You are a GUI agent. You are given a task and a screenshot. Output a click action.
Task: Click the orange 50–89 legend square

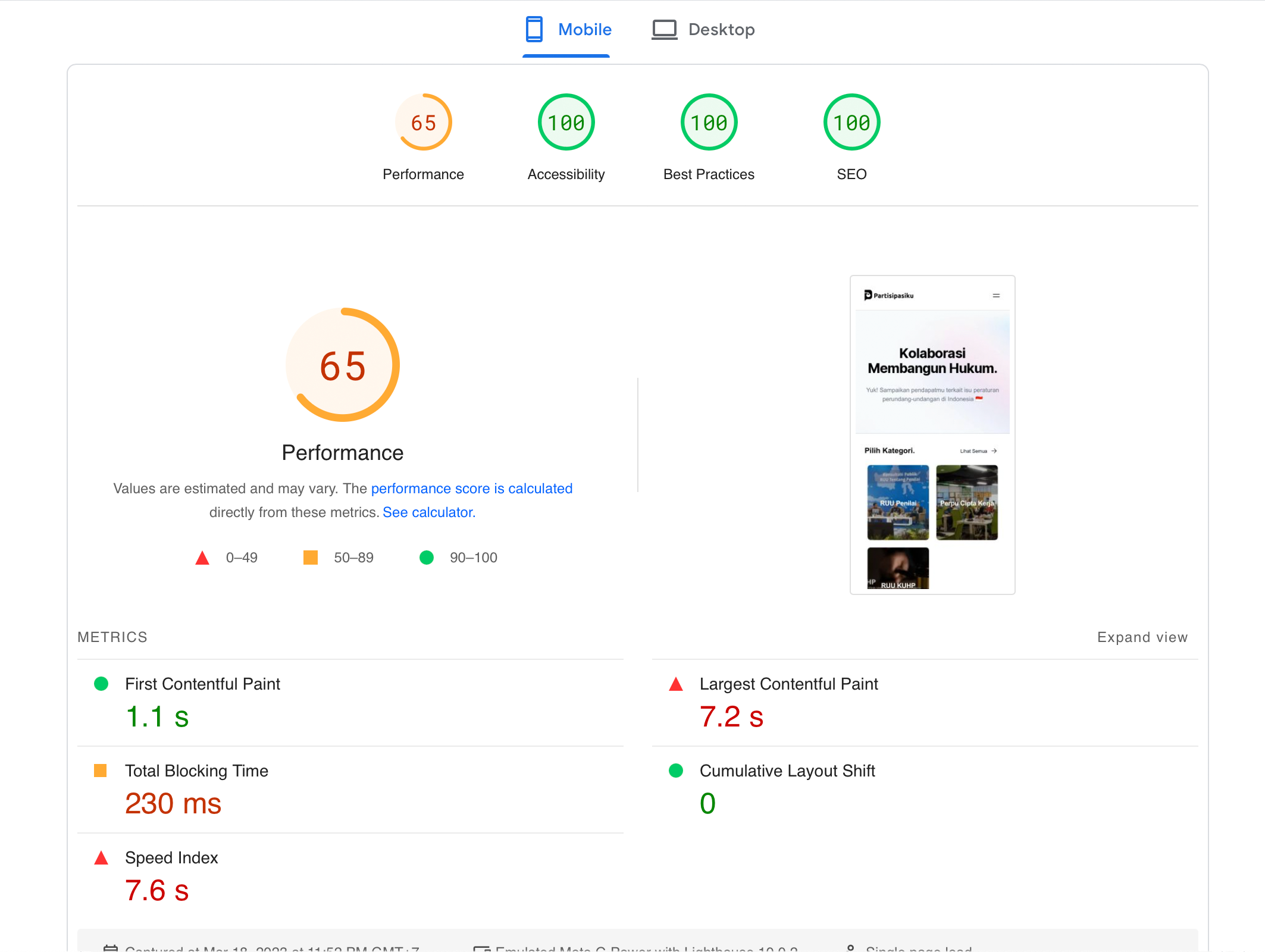point(310,558)
